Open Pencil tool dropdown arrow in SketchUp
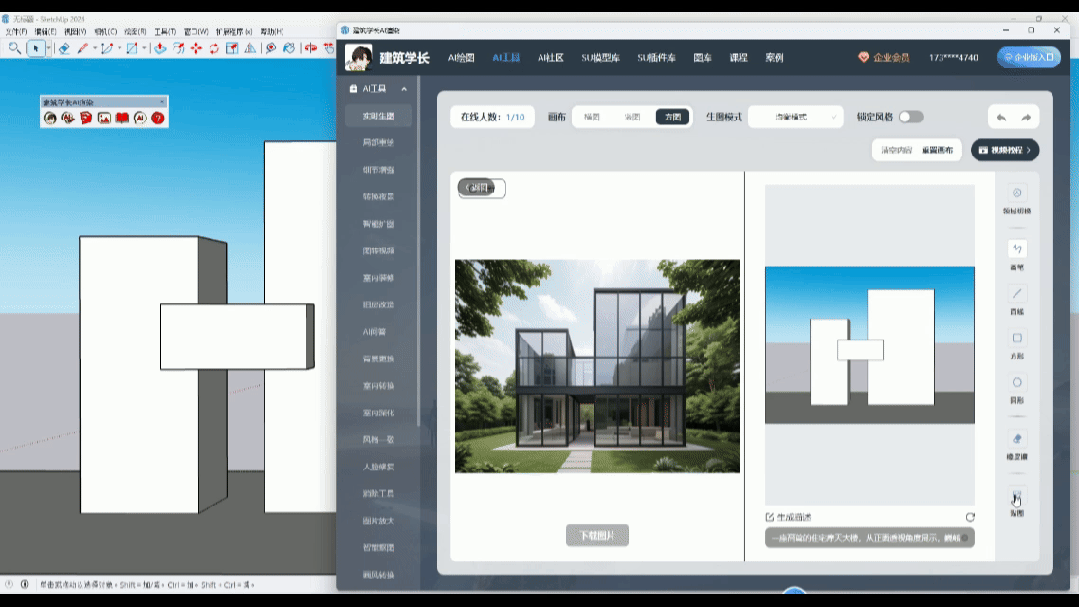 95,48
